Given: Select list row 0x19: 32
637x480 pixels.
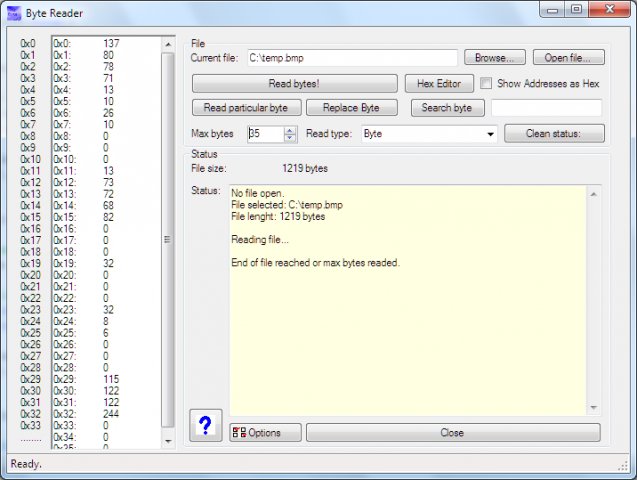Looking at the screenshot, I should click(x=107, y=264).
